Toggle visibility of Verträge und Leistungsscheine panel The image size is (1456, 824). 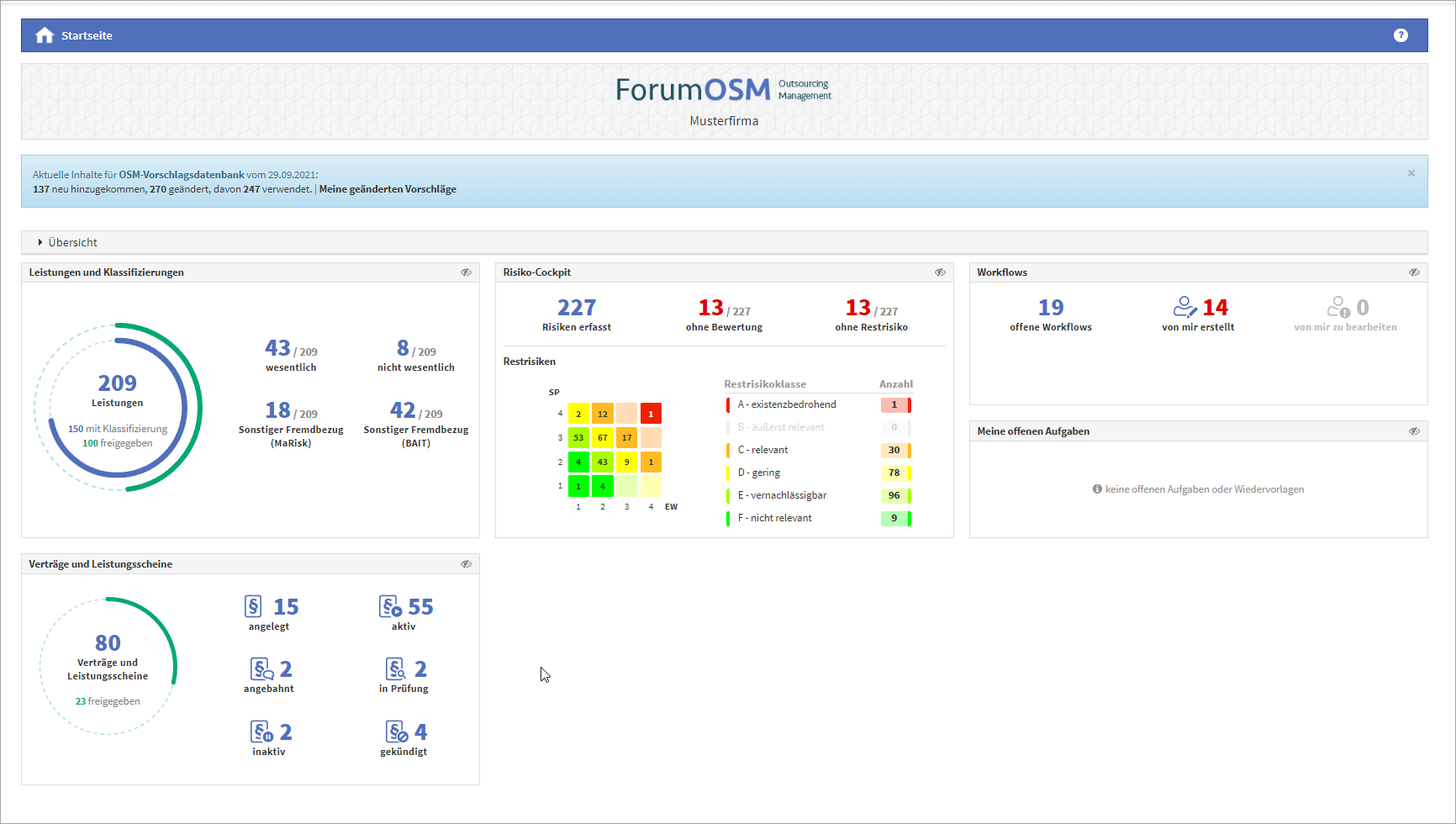[x=466, y=564]
